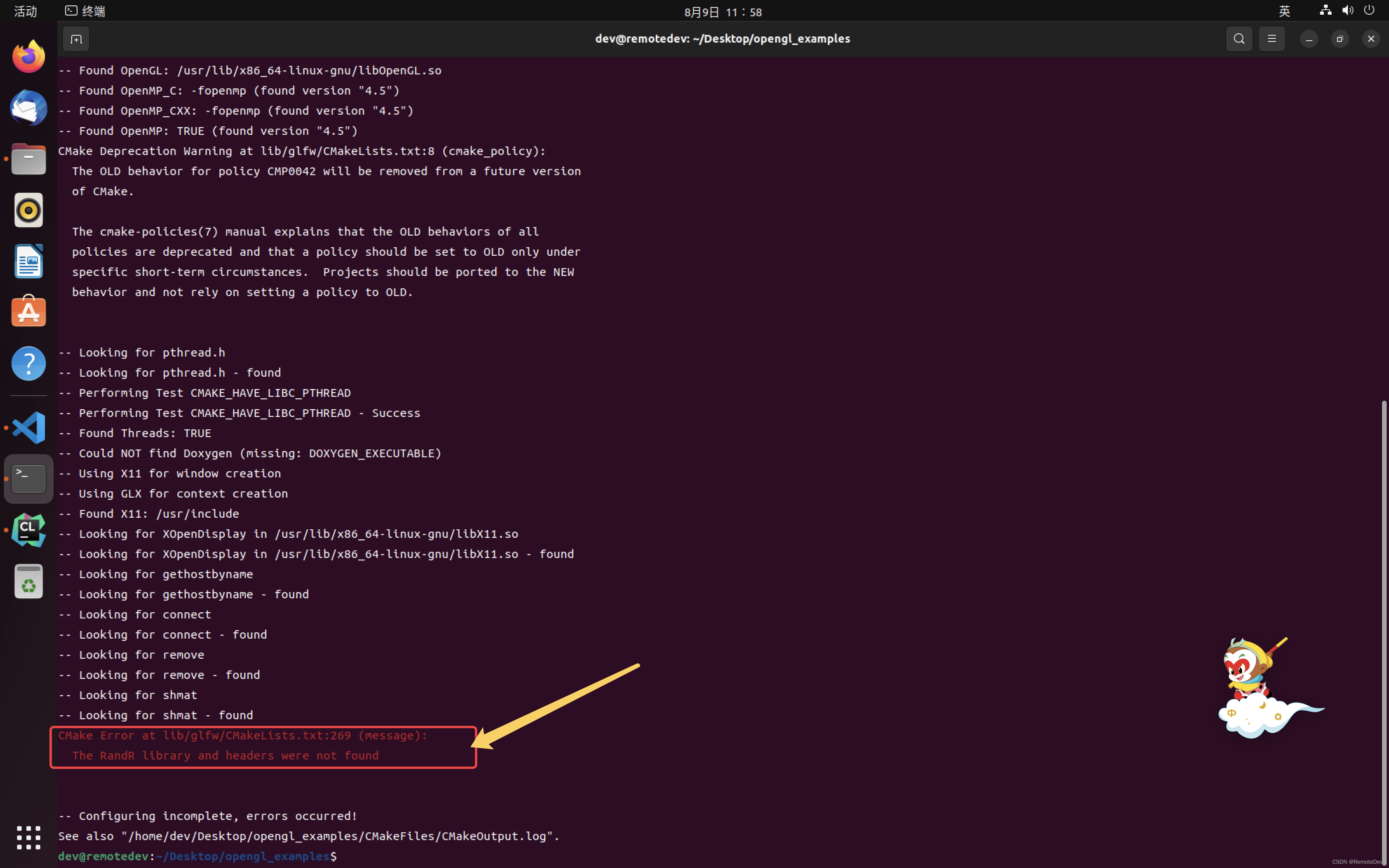
Task: Open LibreOffice Writer from the dock
Action: click(29, 261)
